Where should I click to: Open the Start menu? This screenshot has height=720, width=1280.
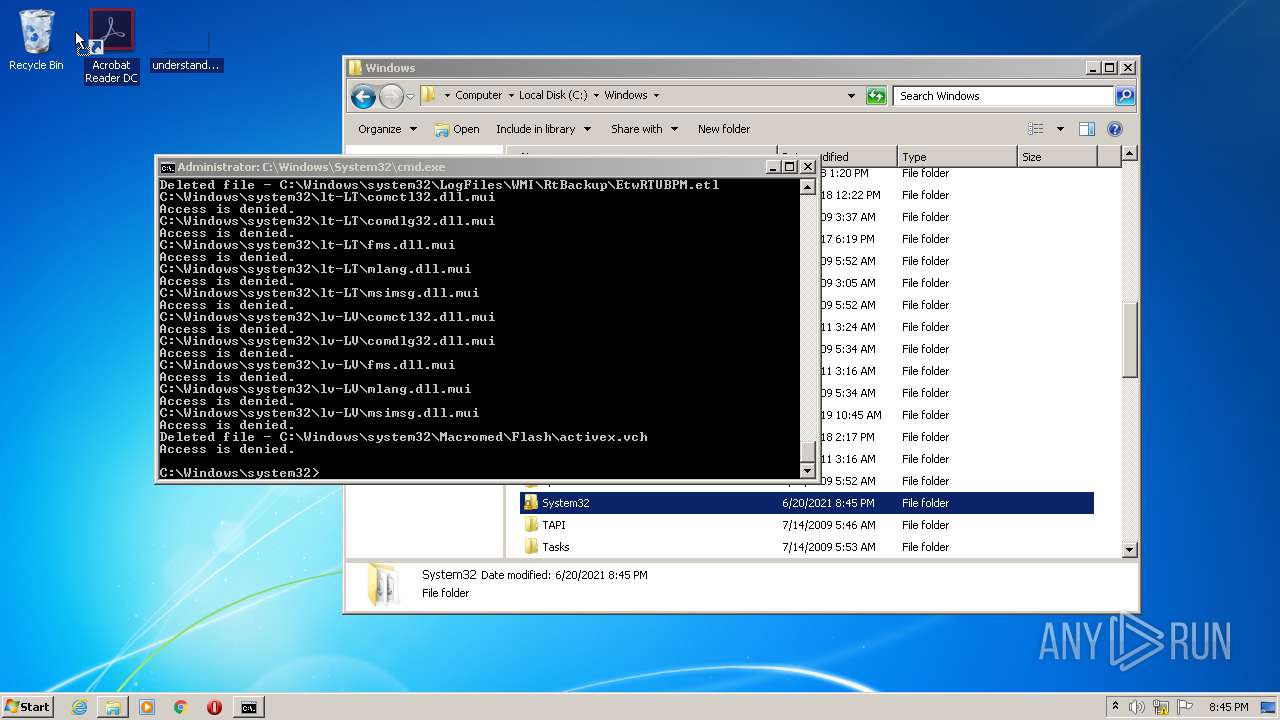27,706
